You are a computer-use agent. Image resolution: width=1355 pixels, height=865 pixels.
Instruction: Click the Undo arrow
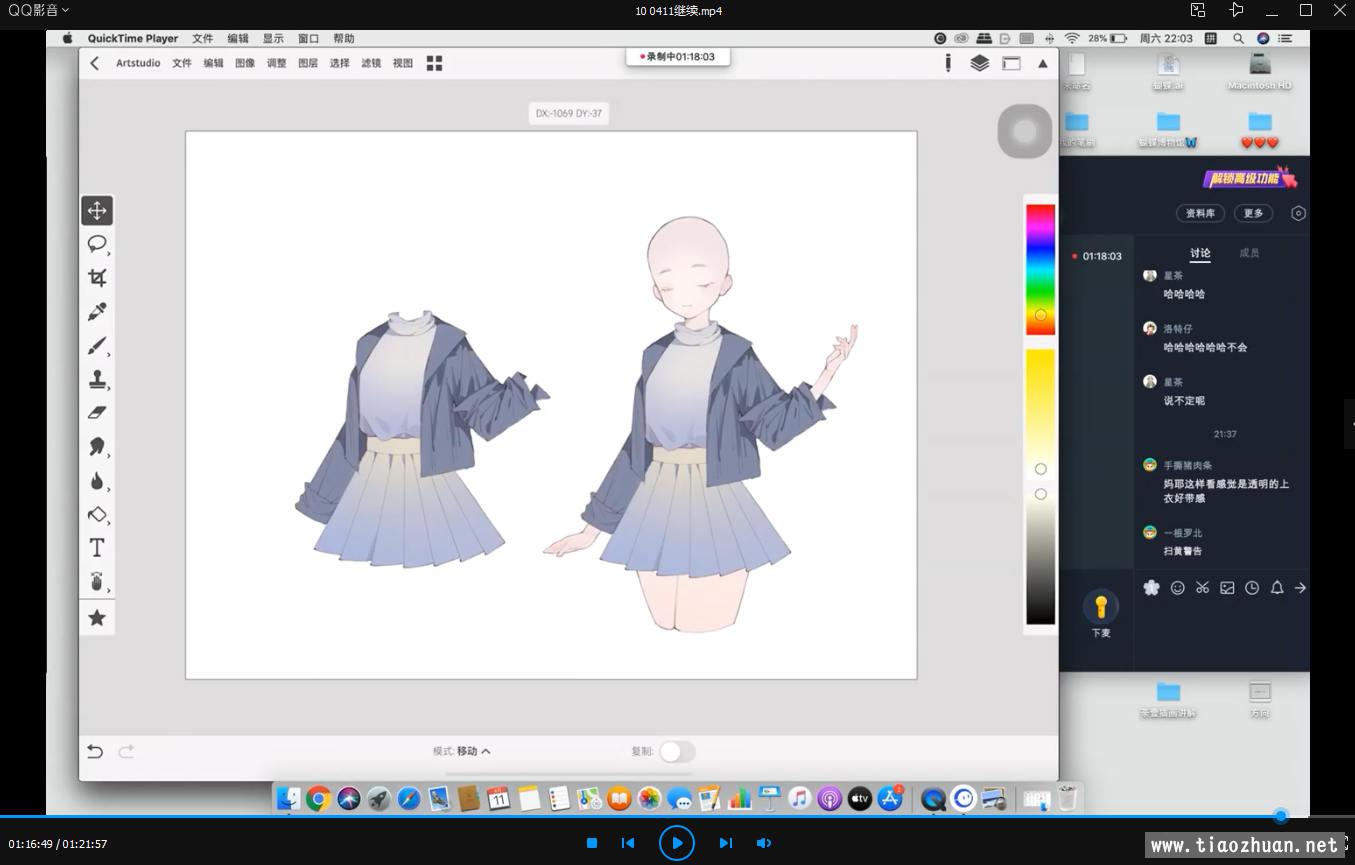pos(95,751)
